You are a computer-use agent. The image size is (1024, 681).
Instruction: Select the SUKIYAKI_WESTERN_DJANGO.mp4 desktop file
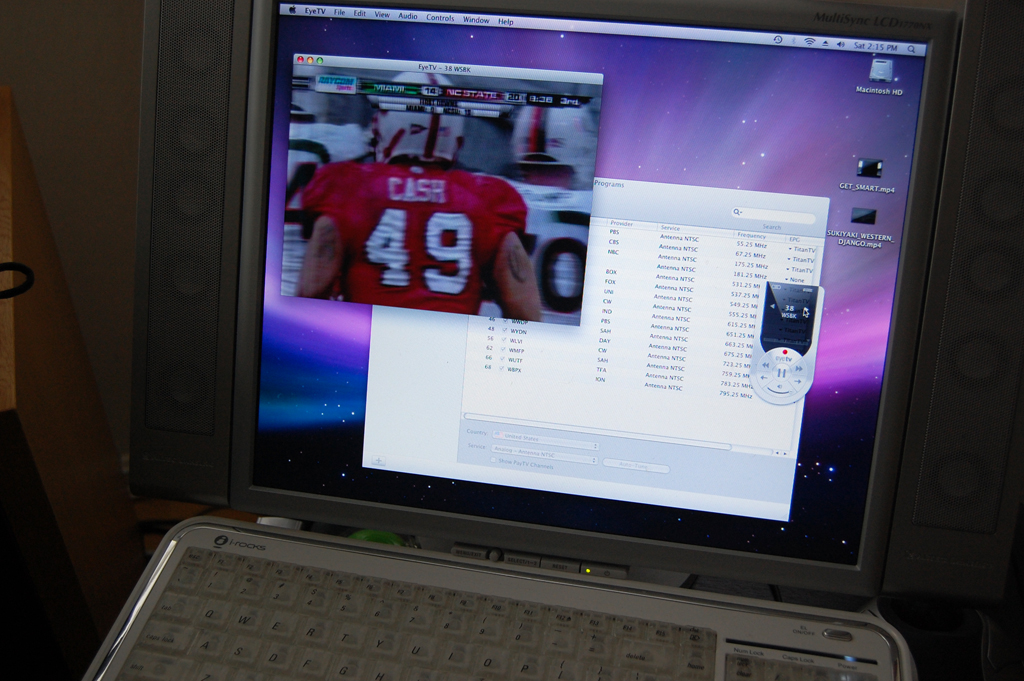click(x=861, y=227)
